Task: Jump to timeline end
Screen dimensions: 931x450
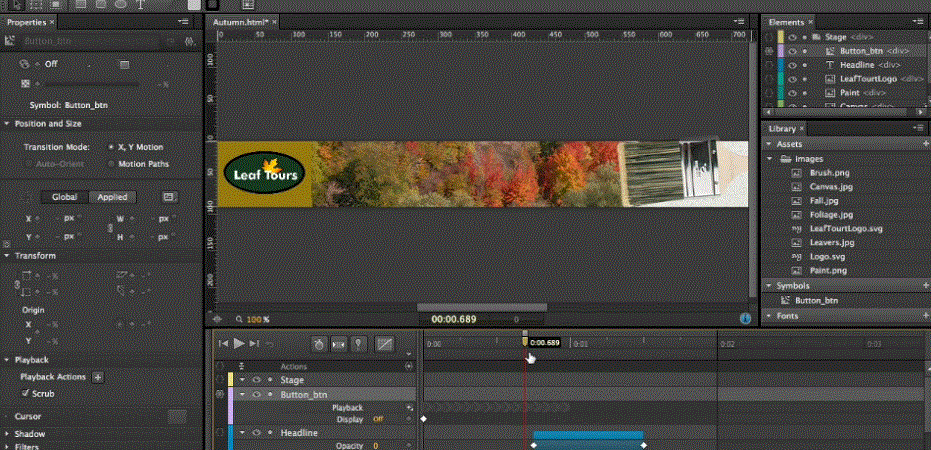Action: pos(254,343)
